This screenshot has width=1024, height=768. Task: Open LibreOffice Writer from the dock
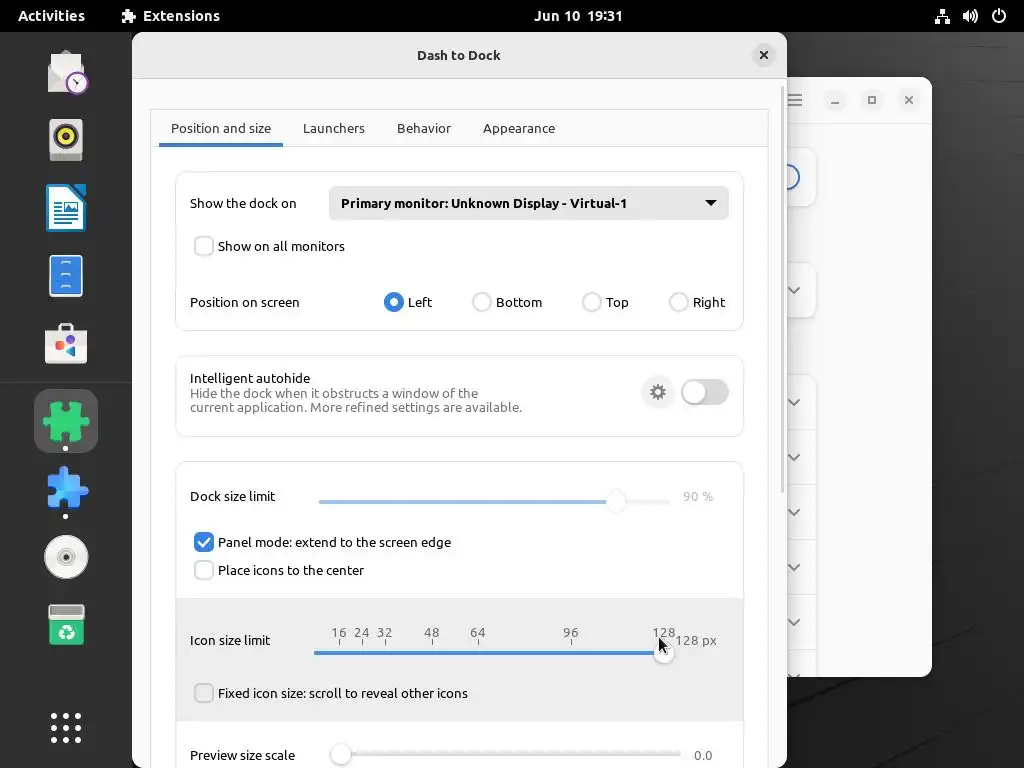click(x=66, y=208)
